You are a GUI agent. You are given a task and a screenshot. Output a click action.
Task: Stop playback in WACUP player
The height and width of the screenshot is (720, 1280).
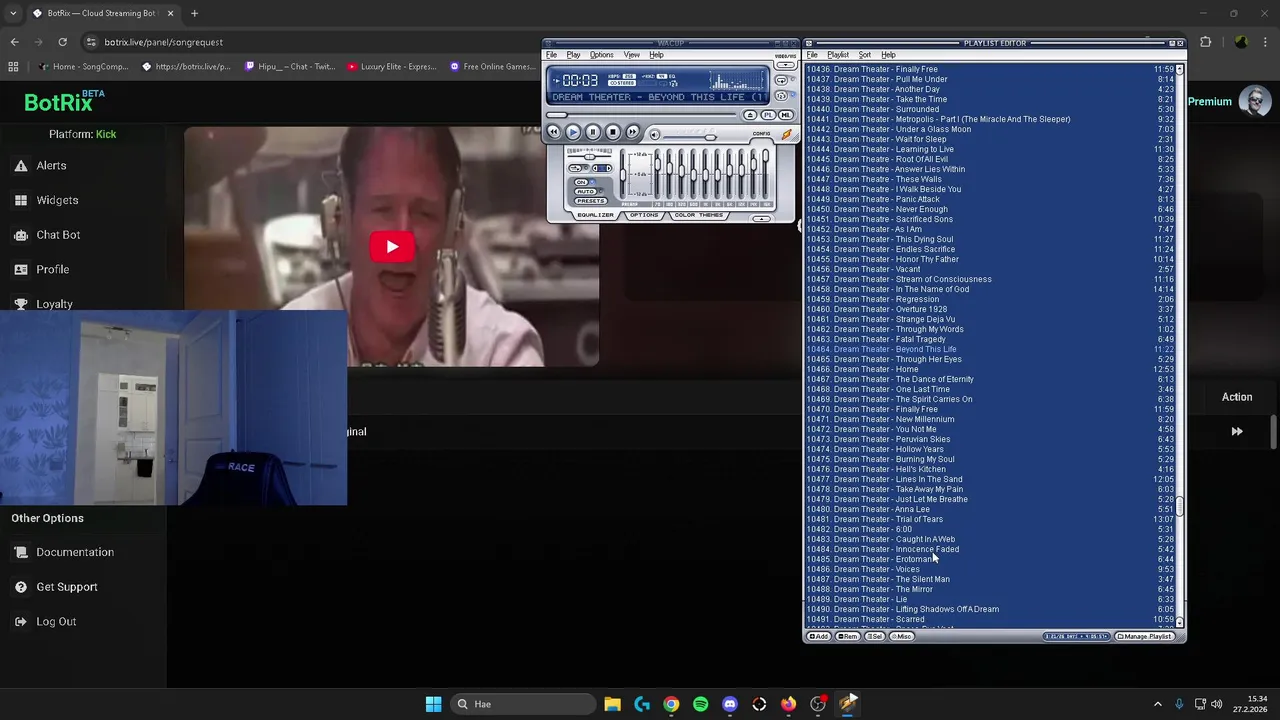pyautogui.click(x=613, y=132)
